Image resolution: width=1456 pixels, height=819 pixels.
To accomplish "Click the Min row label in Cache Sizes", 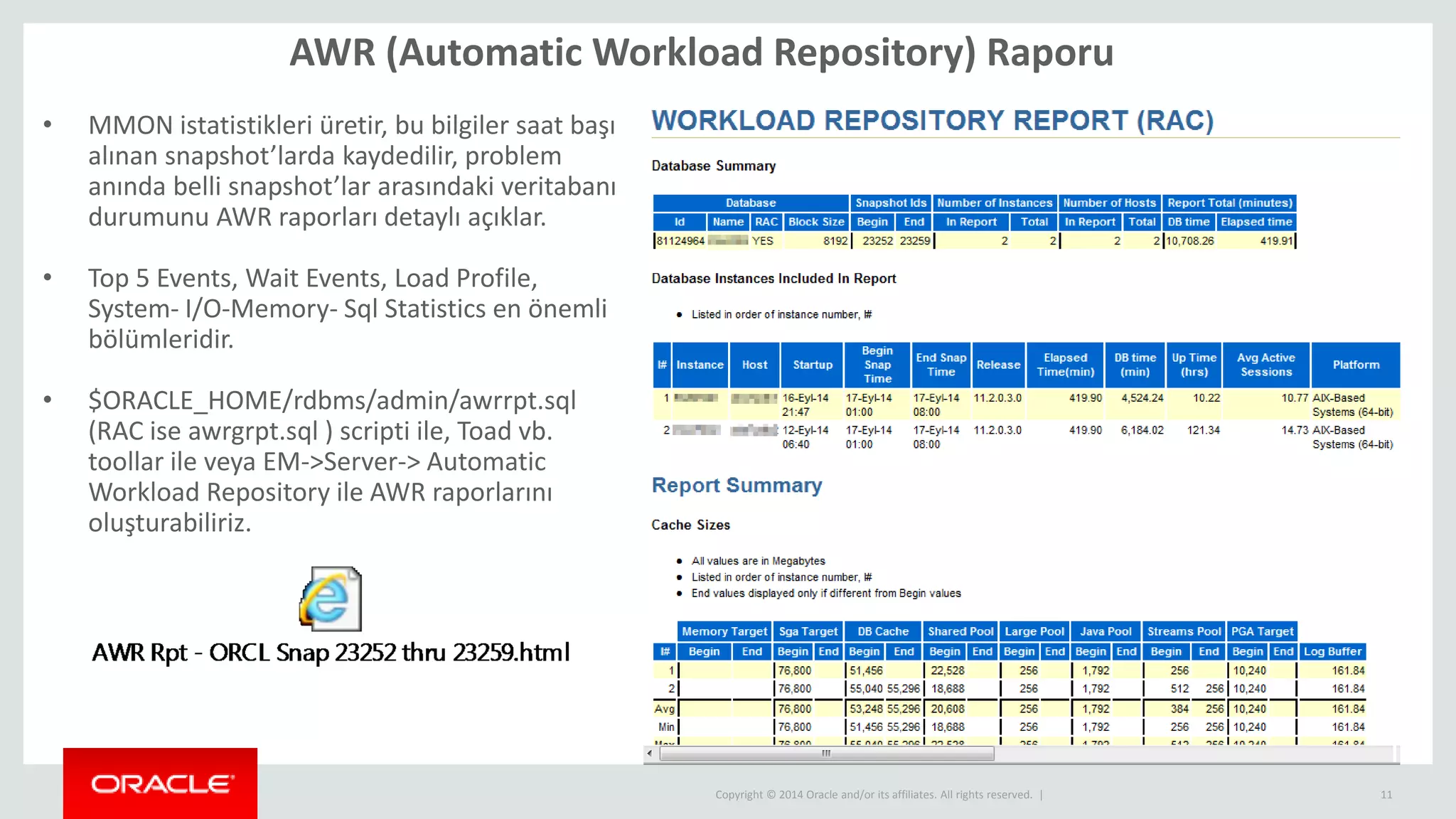I will pyautogui.click(x=665, y=727).
